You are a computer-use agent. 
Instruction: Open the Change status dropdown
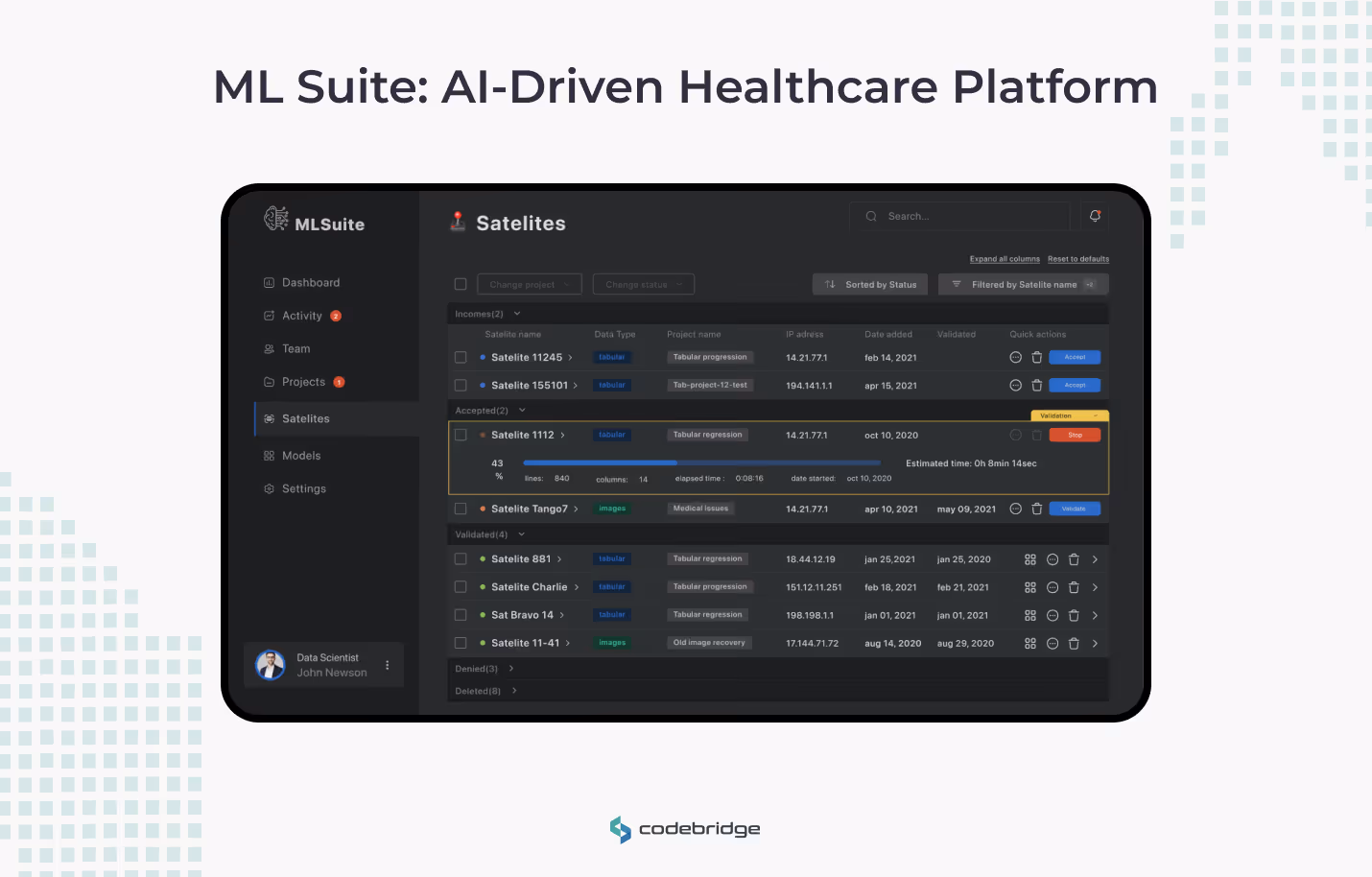pos(644,284)
